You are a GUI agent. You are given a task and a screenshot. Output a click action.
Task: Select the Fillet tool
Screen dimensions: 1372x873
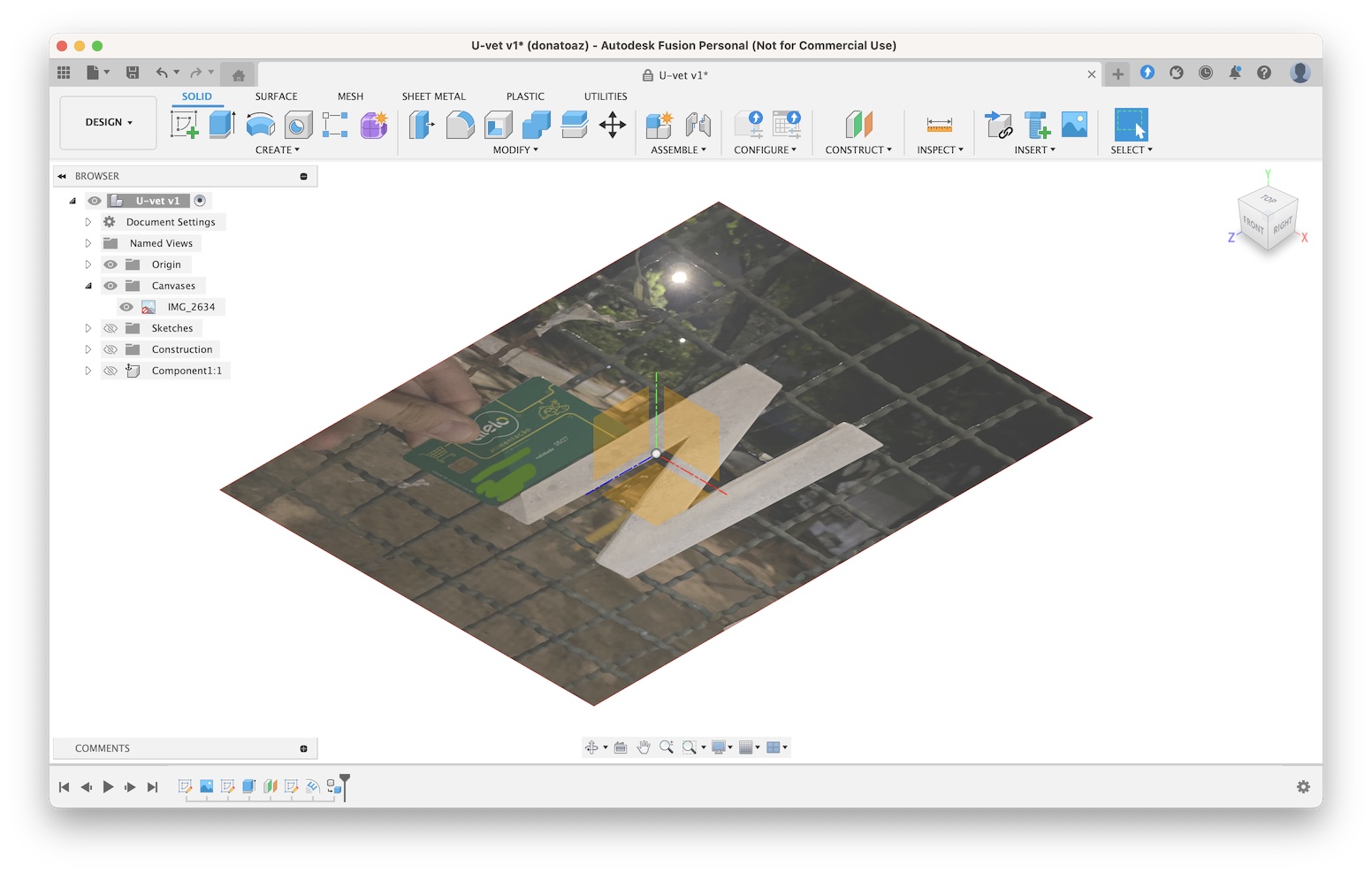pyautogui.click(x=460, y=125)
